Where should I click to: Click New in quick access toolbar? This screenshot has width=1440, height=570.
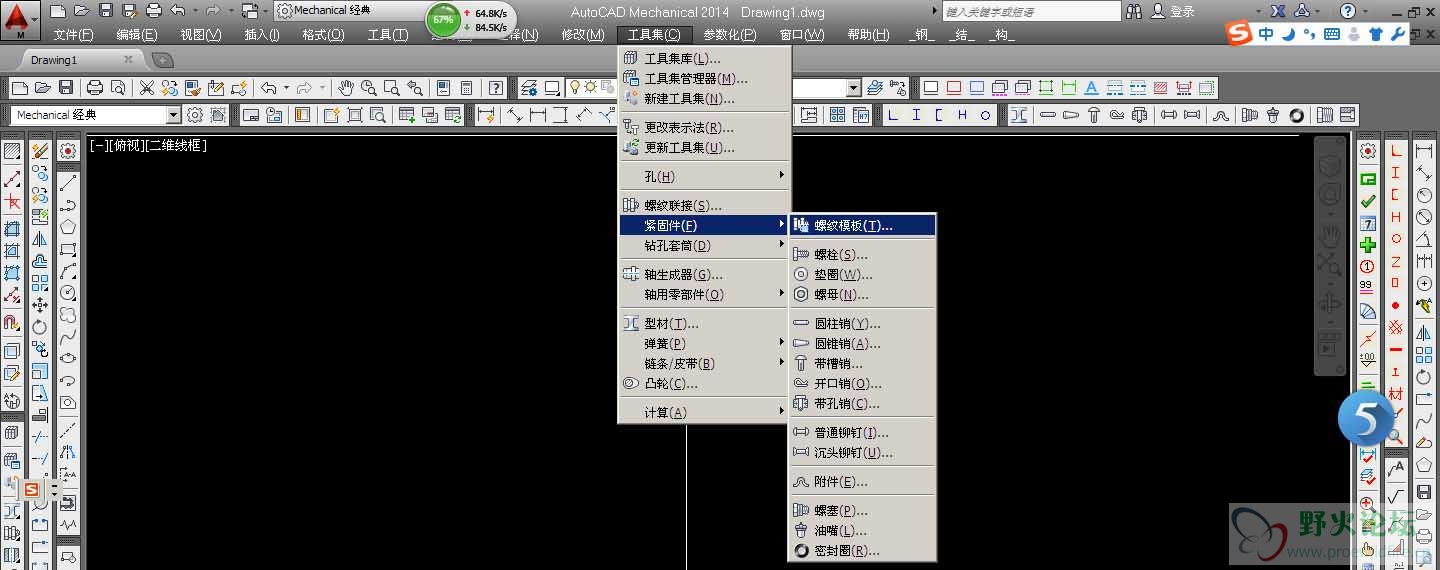pyautogui.click(x=58, y=11)
